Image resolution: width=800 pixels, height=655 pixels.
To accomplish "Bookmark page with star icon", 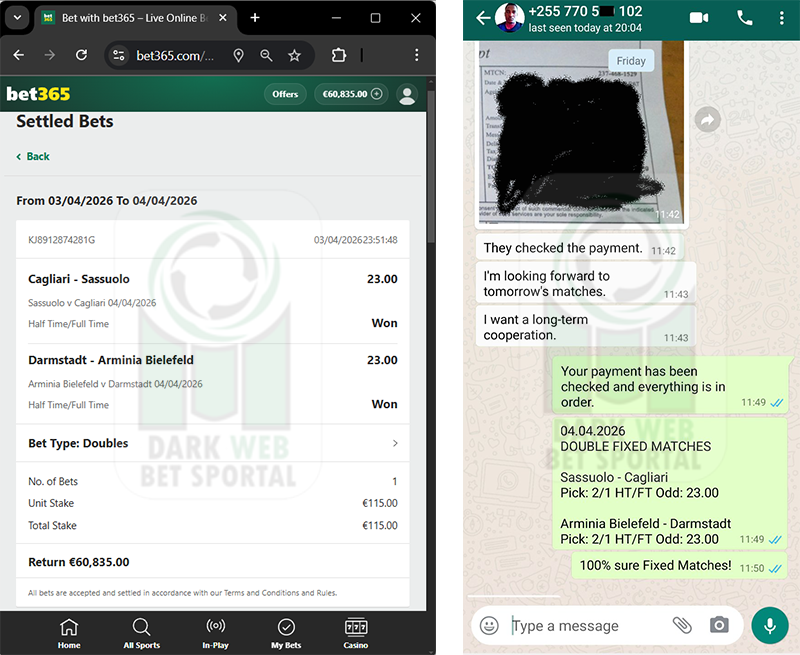I will pos(294,56).
